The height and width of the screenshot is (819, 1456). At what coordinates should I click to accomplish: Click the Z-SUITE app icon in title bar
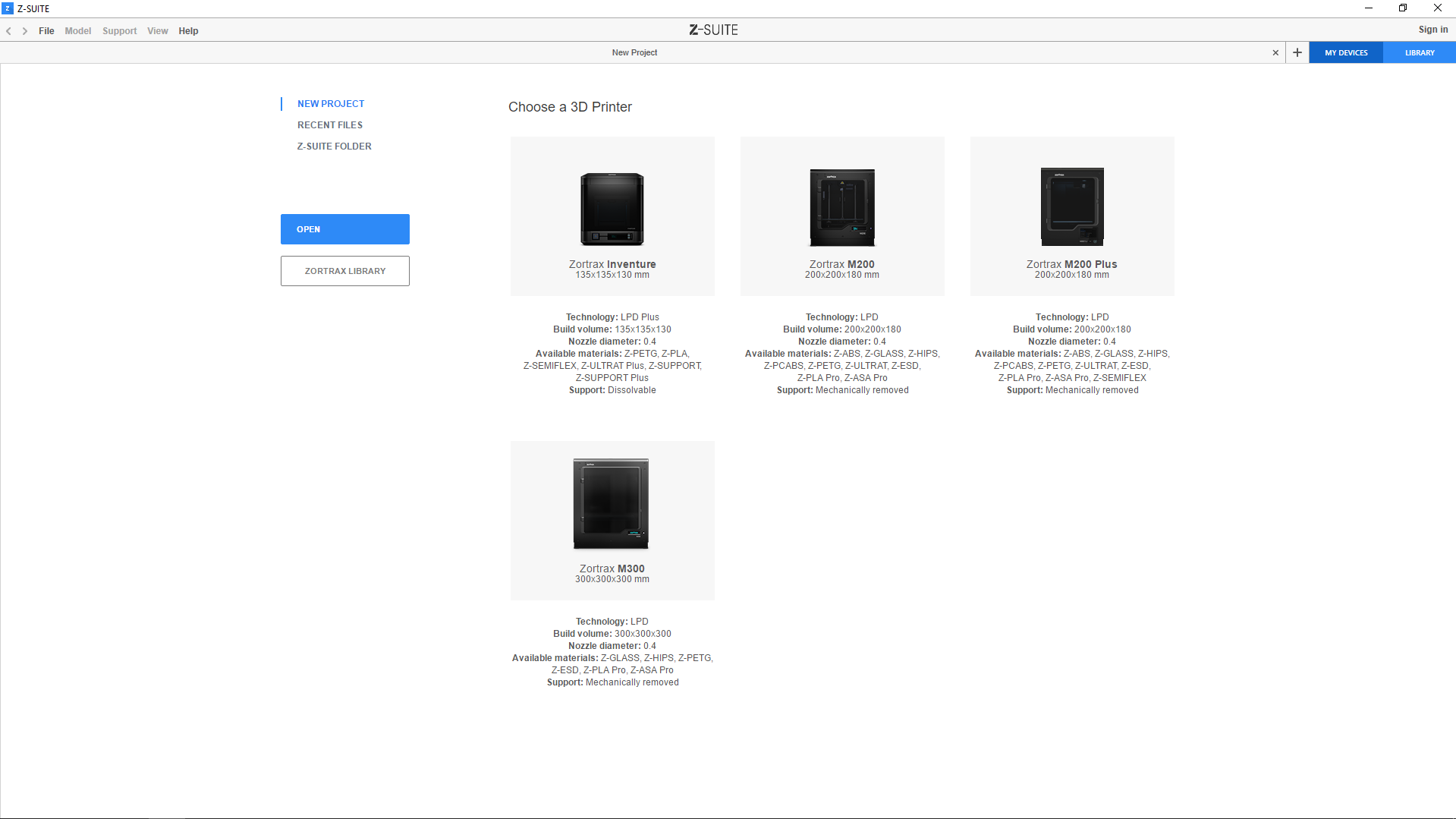tap(8, 8)
